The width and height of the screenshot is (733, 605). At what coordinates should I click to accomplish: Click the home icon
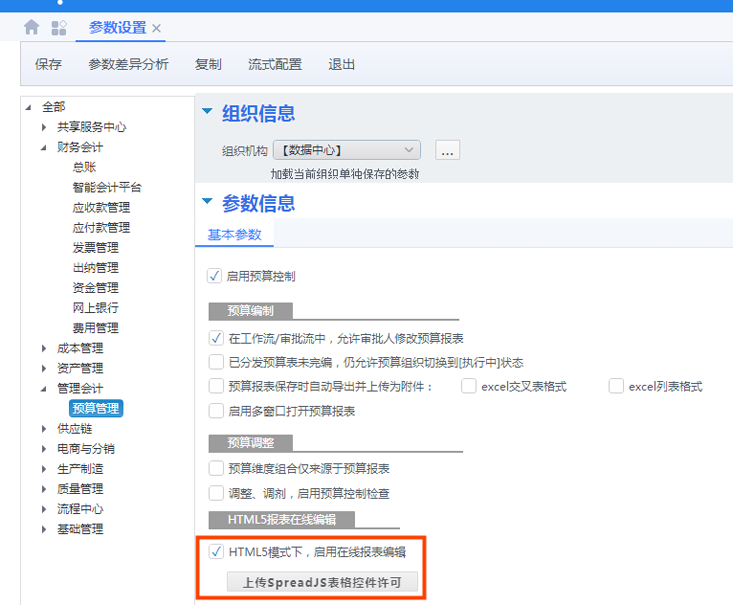click(32, 28)
